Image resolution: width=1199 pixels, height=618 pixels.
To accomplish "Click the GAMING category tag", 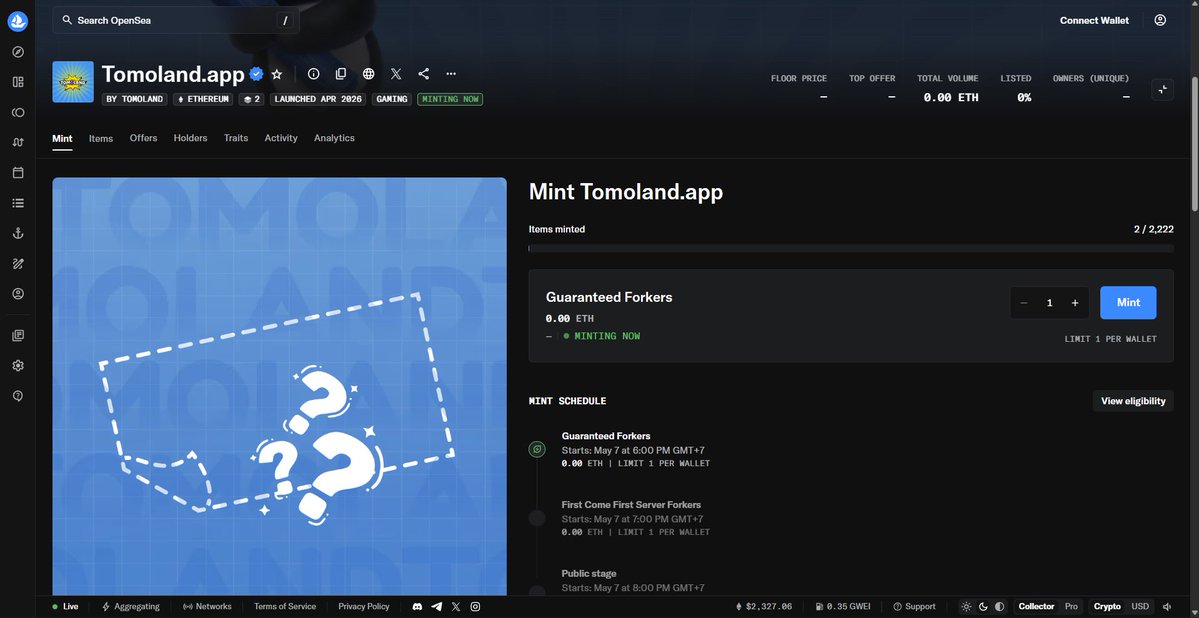I will (x=392, y=99).
